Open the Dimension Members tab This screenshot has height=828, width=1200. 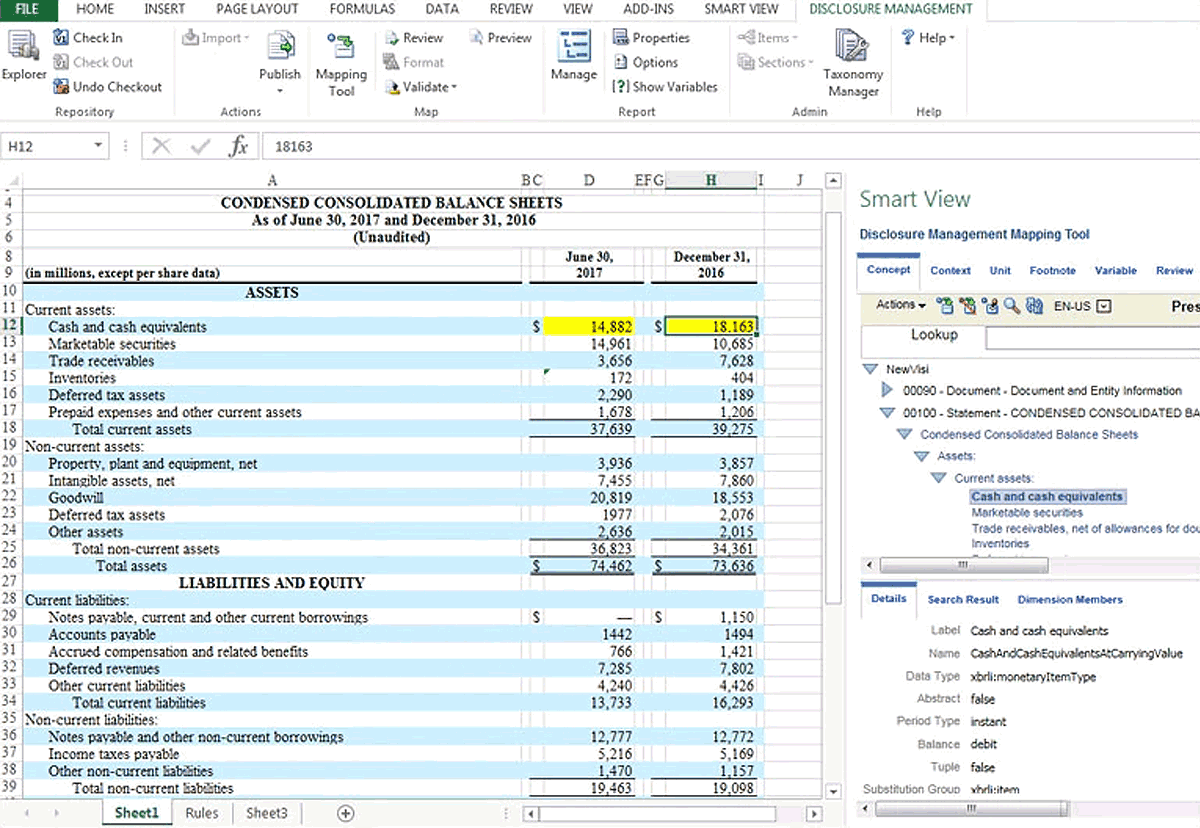click(1069, 599)
